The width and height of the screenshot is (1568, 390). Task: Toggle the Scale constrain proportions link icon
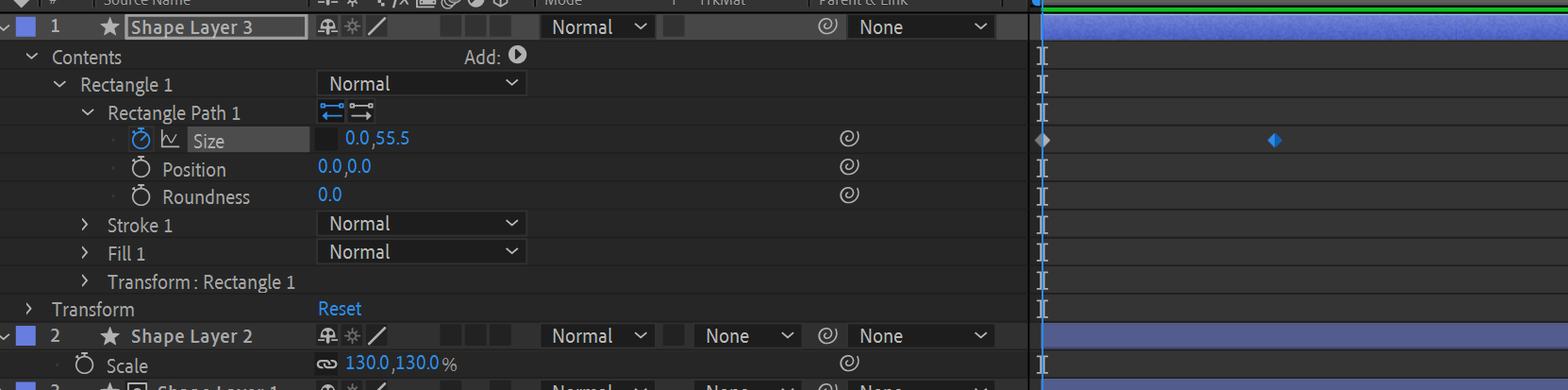(x=326, y=364)
